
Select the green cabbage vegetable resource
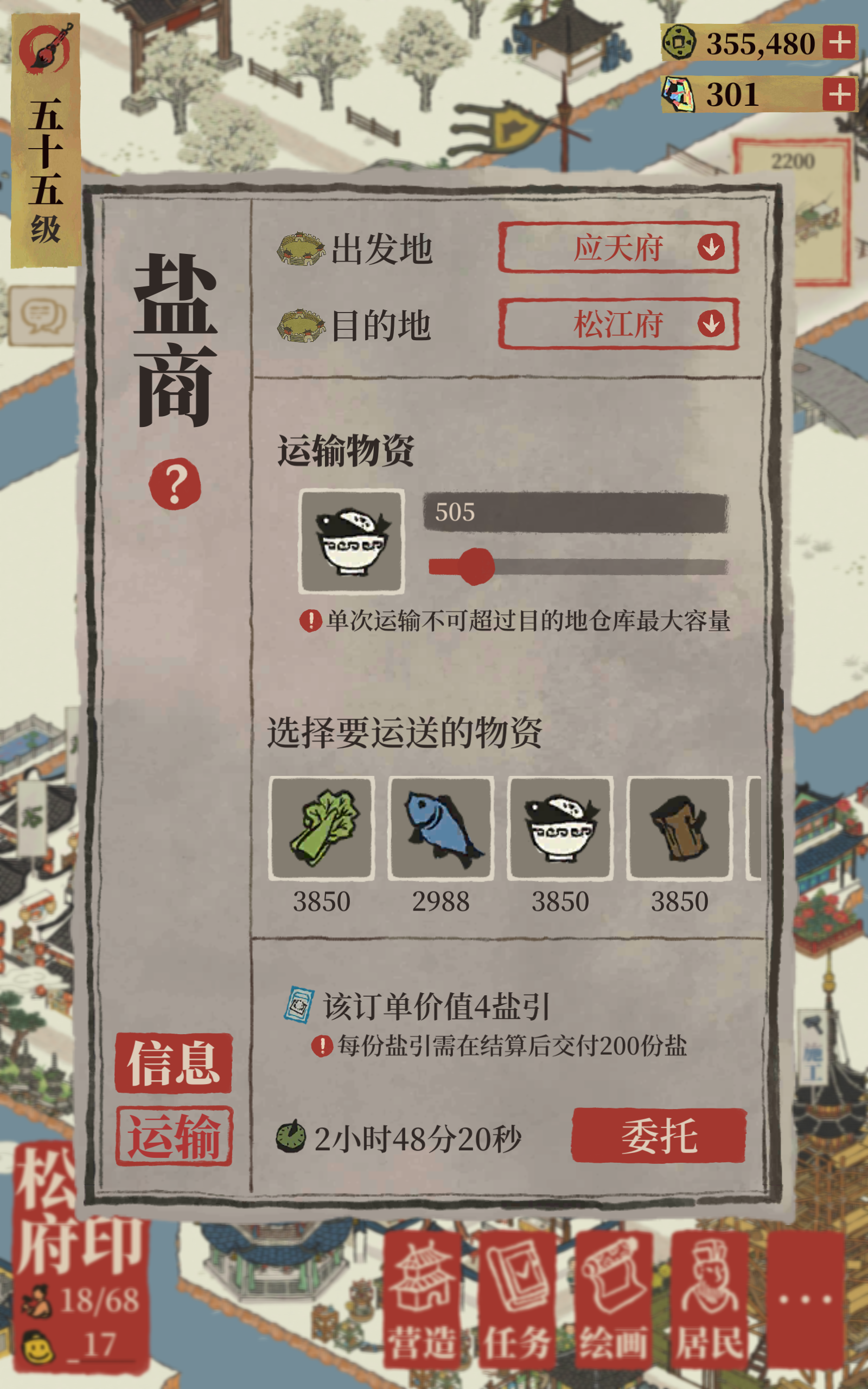322,827
